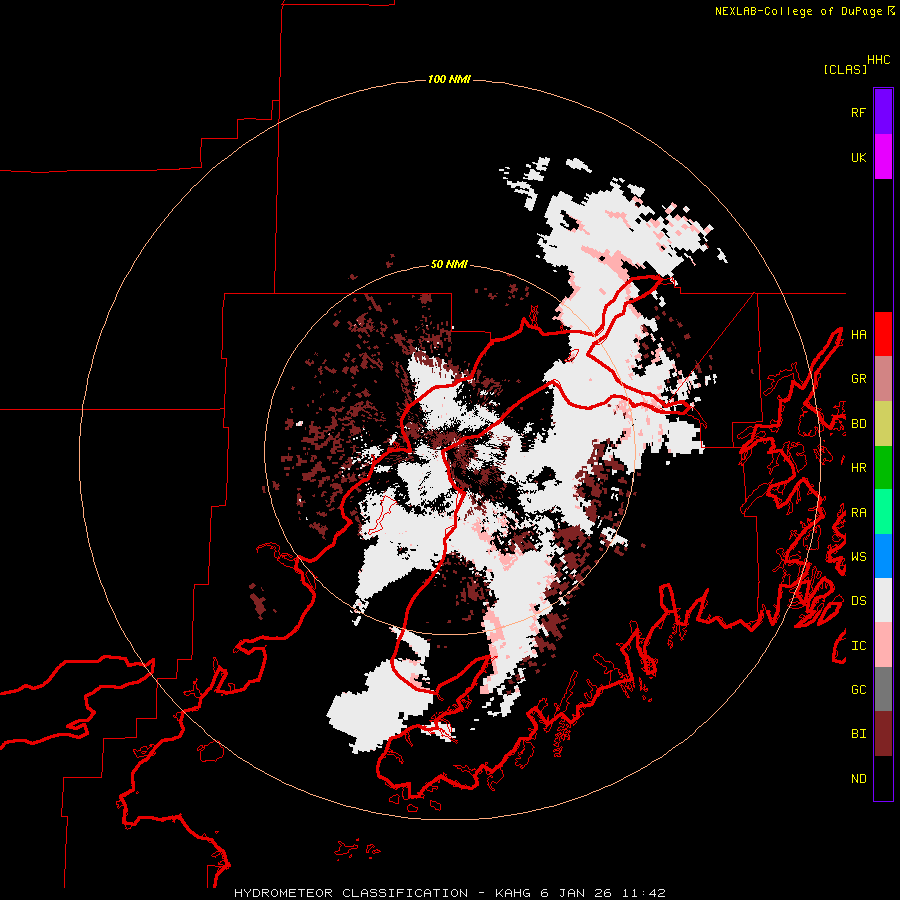Click the HR green legend swatch

tap(883, 468)
